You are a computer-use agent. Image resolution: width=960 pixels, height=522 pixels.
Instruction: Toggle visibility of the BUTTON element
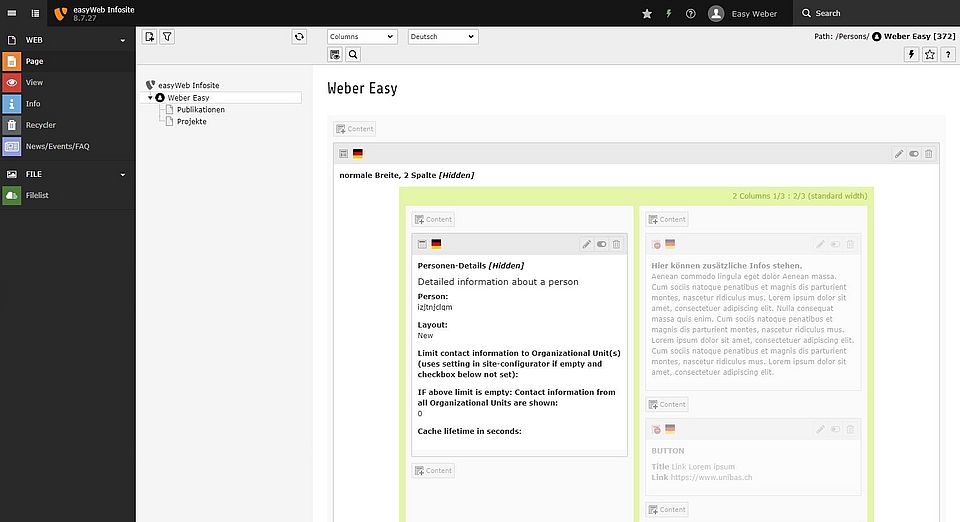(x=835, y=430)
